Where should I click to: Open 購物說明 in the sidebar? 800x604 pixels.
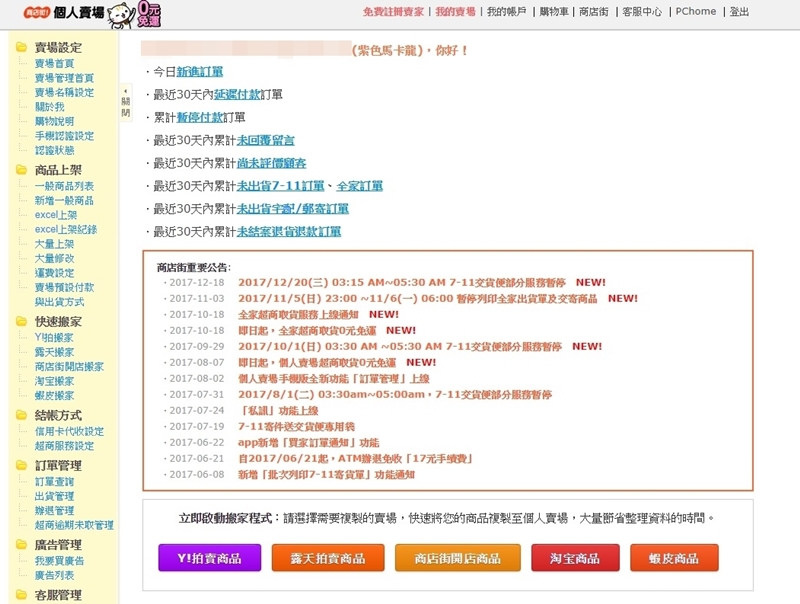(x=54, y=121)
